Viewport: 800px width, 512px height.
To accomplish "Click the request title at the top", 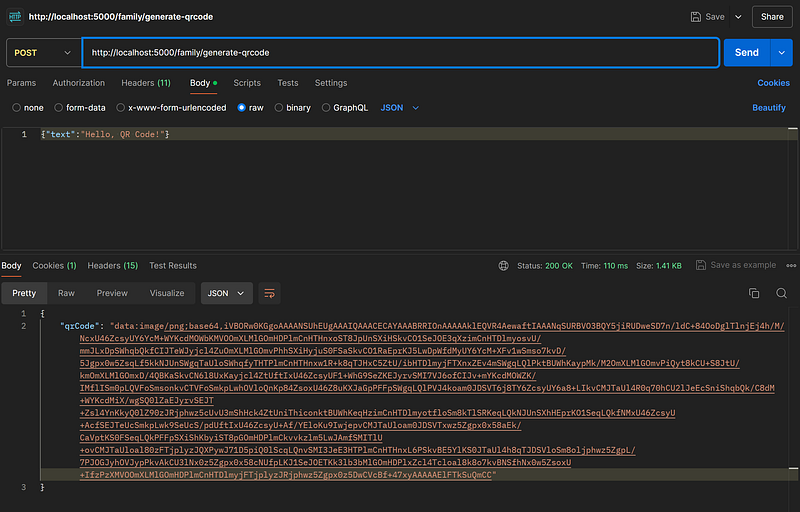I will (121, 17).
